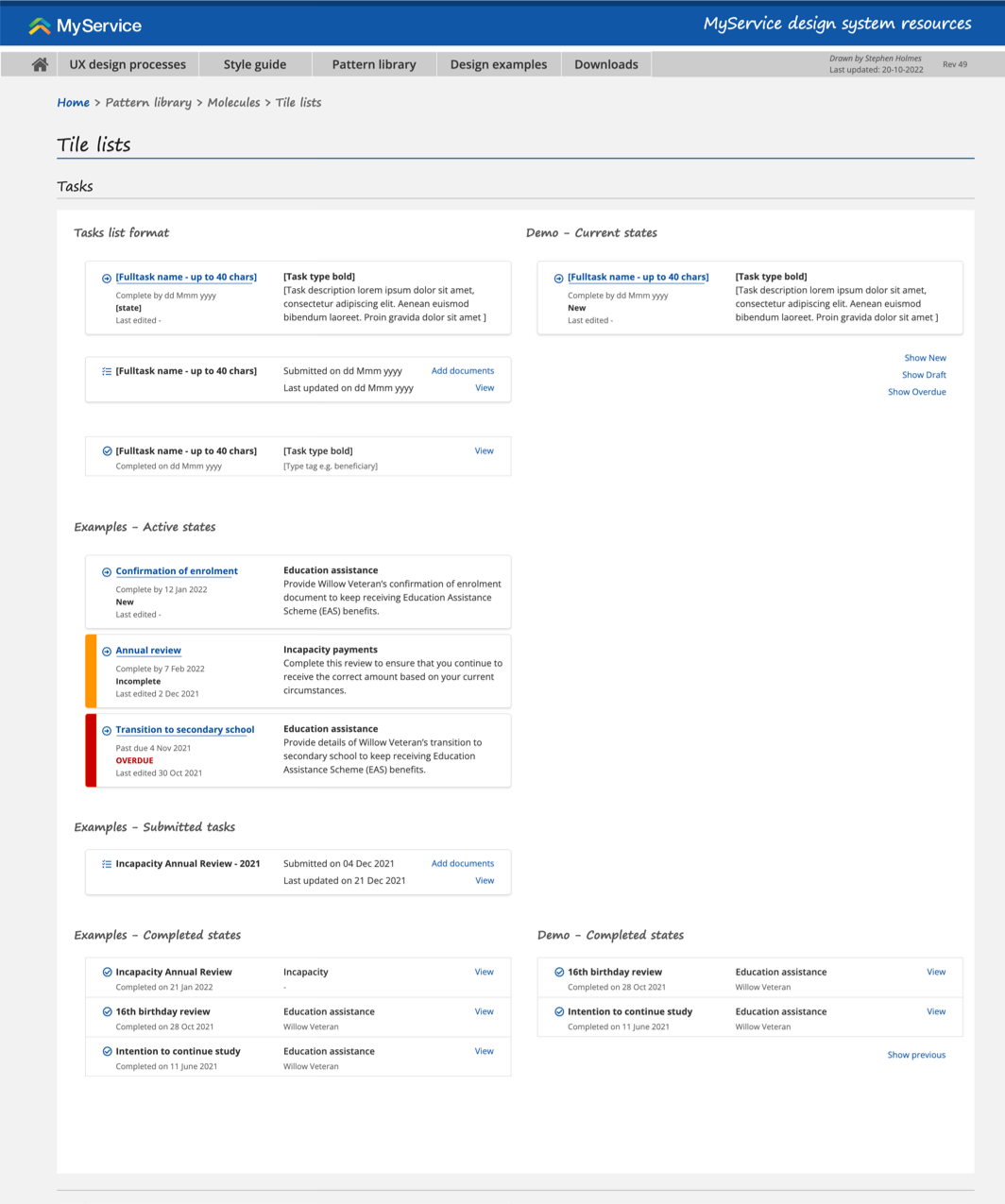Viewport: 1005px width, 1204px height.
Task: Click Show previous link
Action: click(916, 1055)
